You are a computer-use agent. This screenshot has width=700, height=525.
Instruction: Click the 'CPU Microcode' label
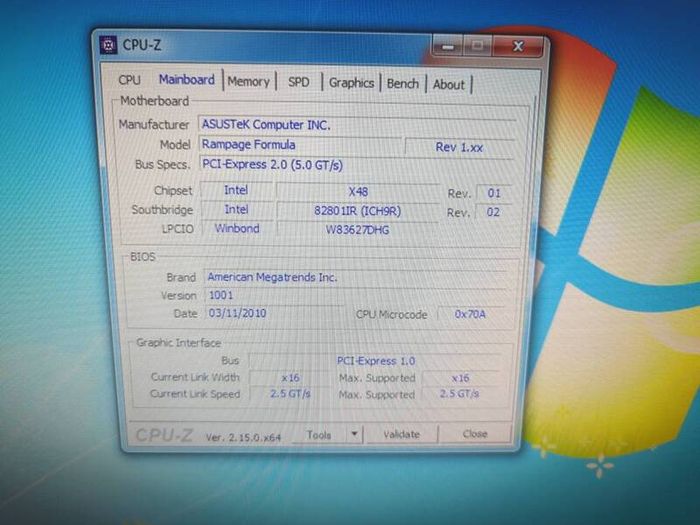click(x=392, y=315)
